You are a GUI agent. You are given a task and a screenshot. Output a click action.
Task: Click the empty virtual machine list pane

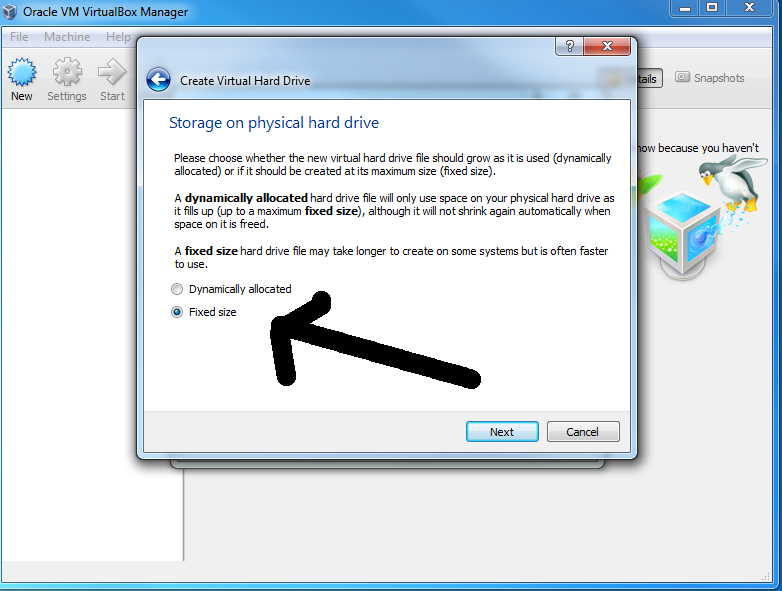point(70,334)
